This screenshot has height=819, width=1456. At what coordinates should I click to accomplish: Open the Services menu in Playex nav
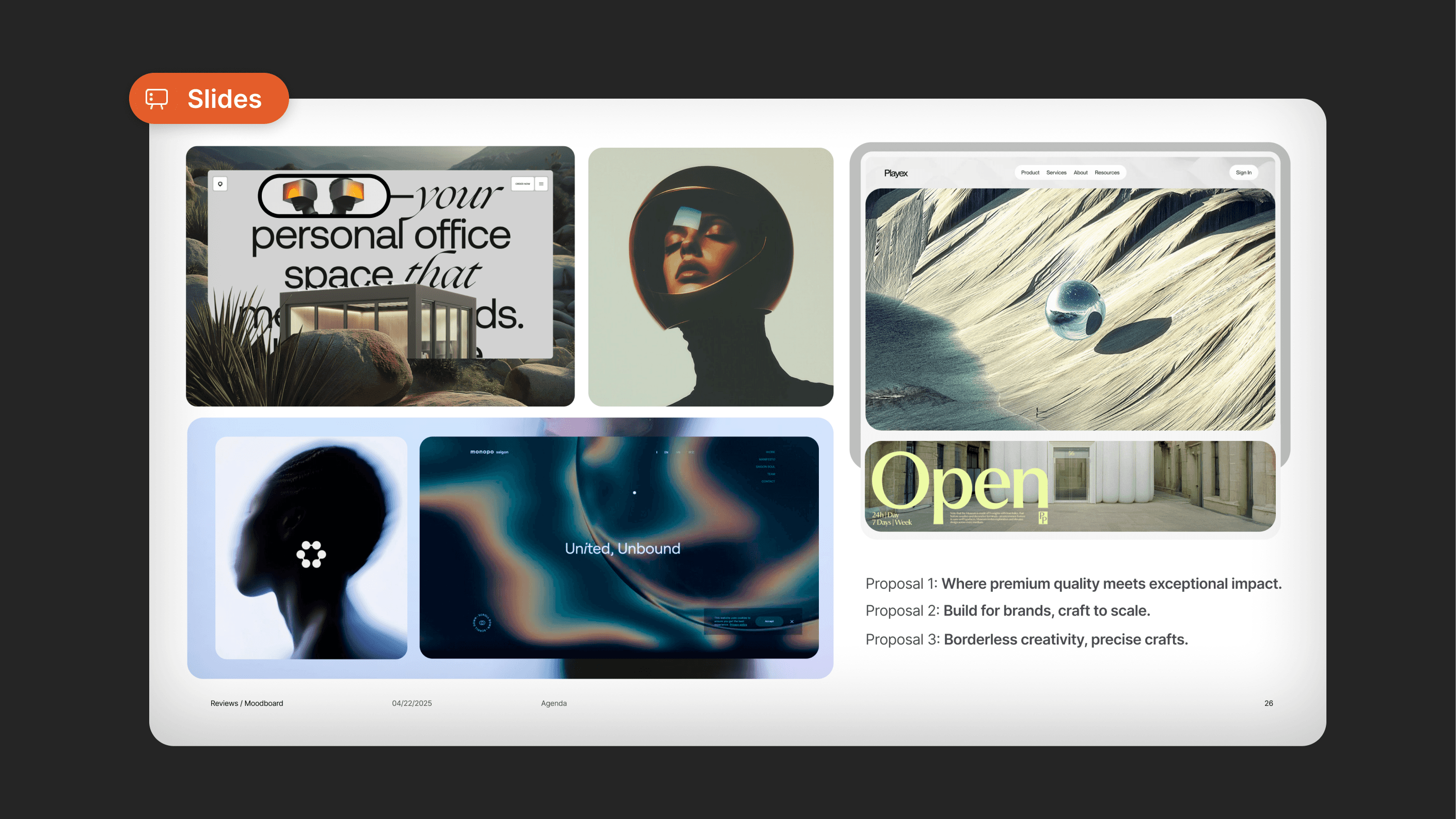1056,172
